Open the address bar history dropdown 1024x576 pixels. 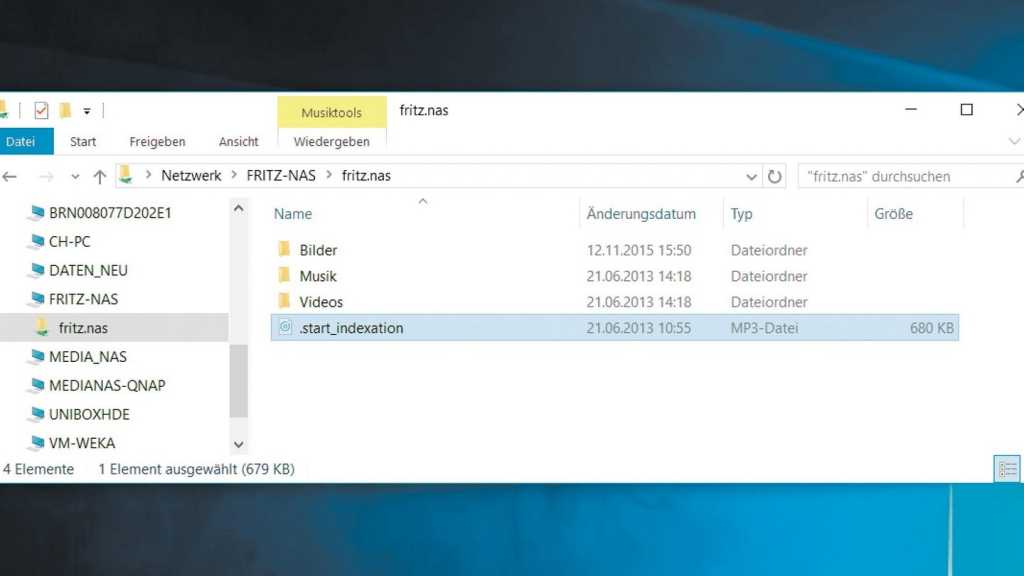click(751, 176)
